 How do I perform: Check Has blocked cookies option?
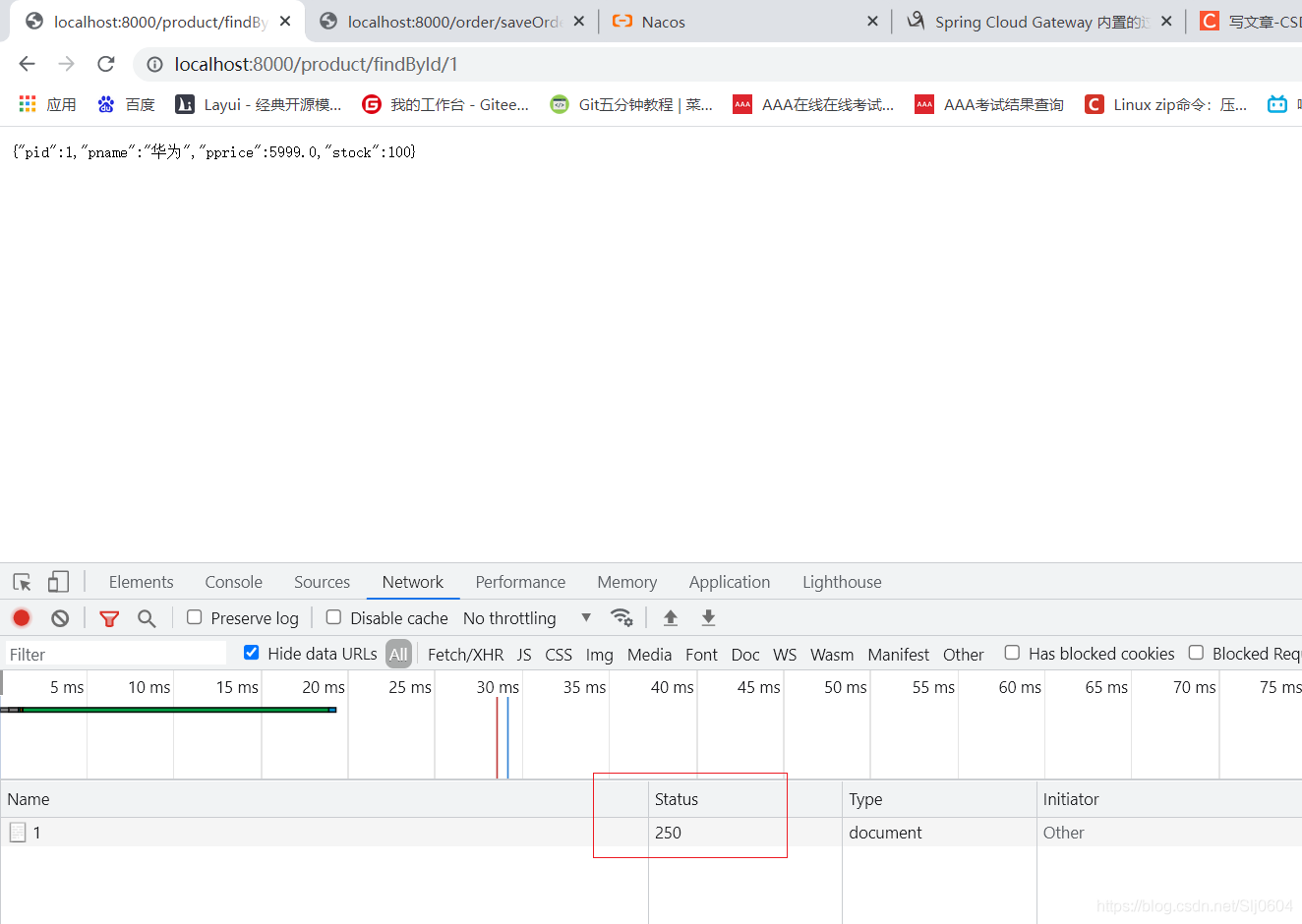click(x=1012, y=653)
